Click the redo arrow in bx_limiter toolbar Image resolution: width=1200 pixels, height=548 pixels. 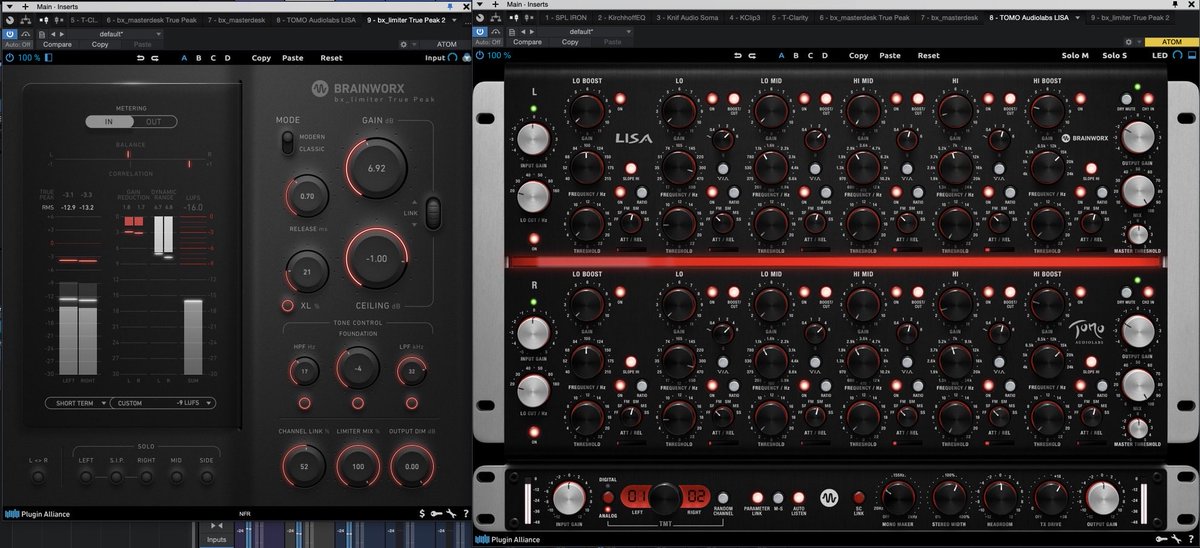[x=155, y=58]
